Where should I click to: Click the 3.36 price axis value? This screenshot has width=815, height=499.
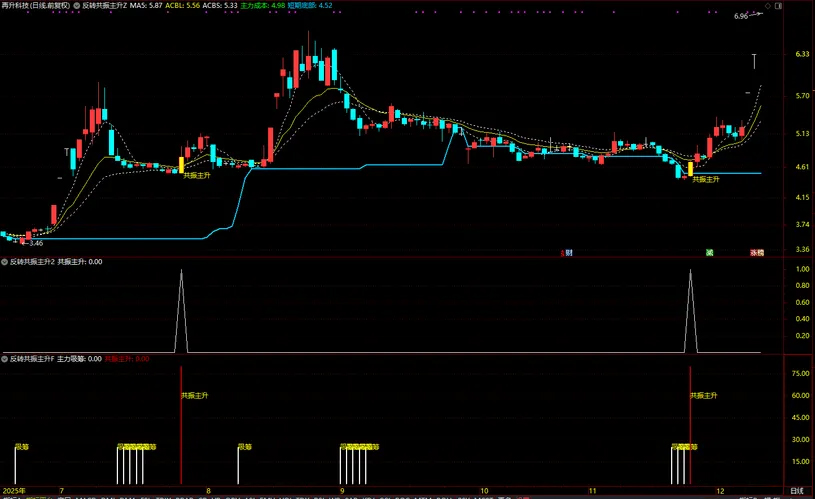click(x=802, y=250)
